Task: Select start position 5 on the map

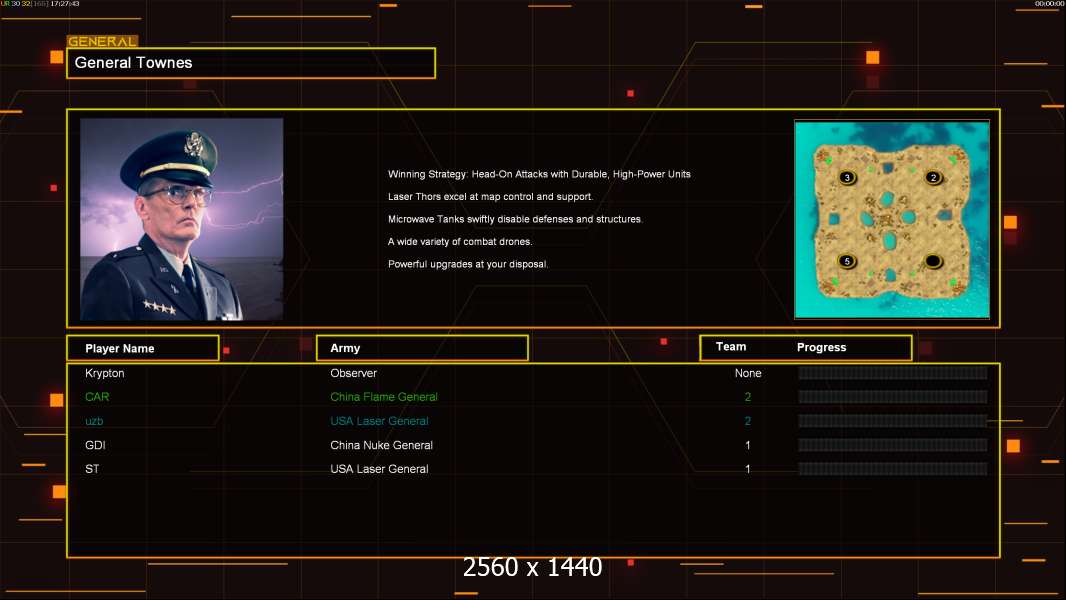Action: (x=846, y=261)
